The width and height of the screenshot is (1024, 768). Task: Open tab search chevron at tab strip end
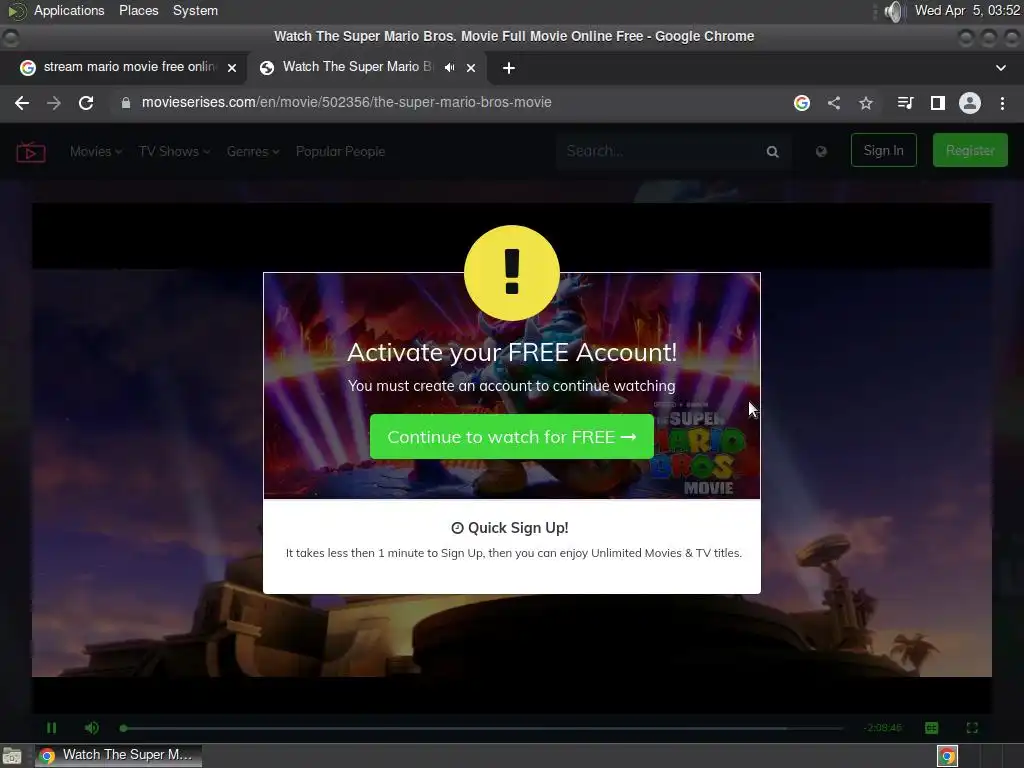pos(1000,68)
